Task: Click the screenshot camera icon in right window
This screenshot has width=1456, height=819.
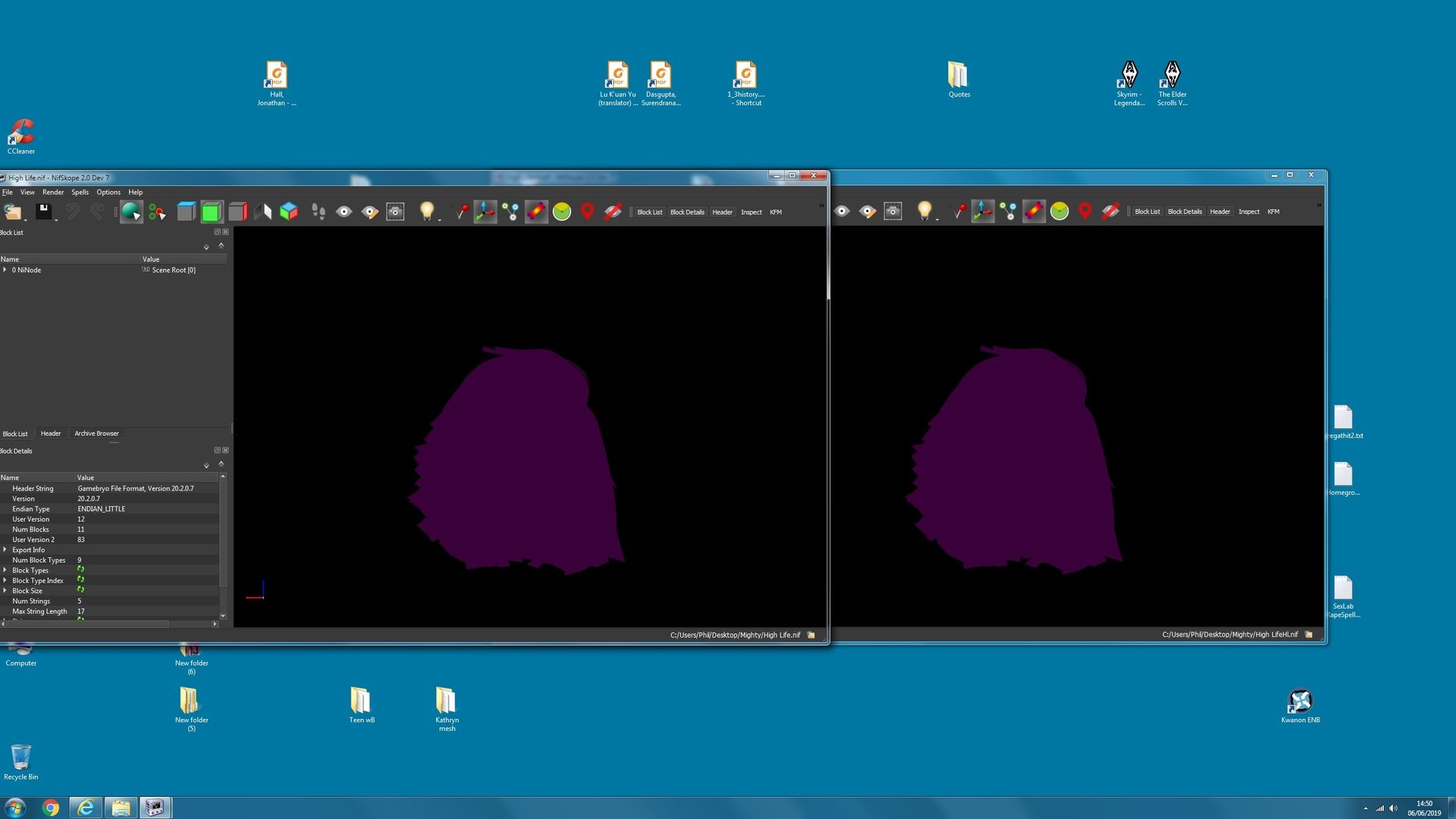Action: (893, 212)
